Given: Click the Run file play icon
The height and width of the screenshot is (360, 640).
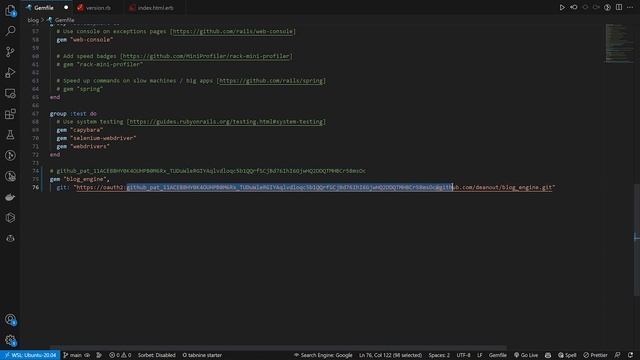Looking at the screenshot, I should pos(562,7).
